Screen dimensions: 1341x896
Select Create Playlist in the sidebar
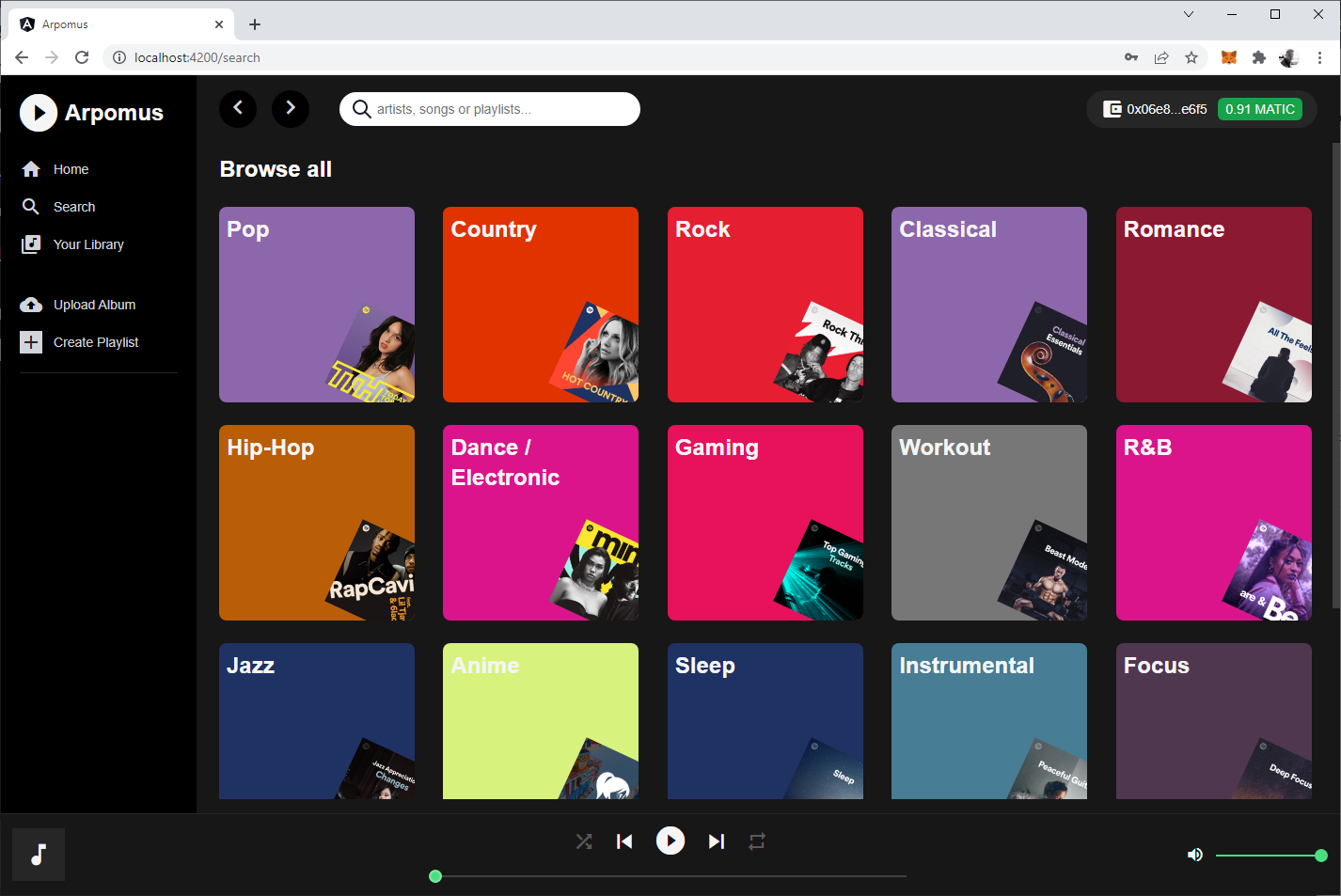pos(96,342)
